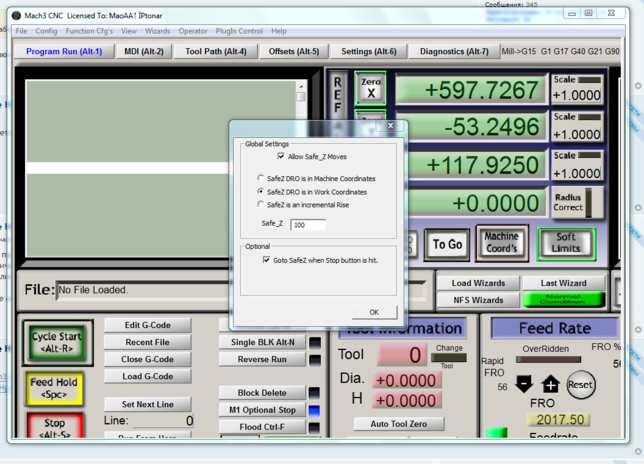Open the PlugIn Control menu

(x=239, y=31)
